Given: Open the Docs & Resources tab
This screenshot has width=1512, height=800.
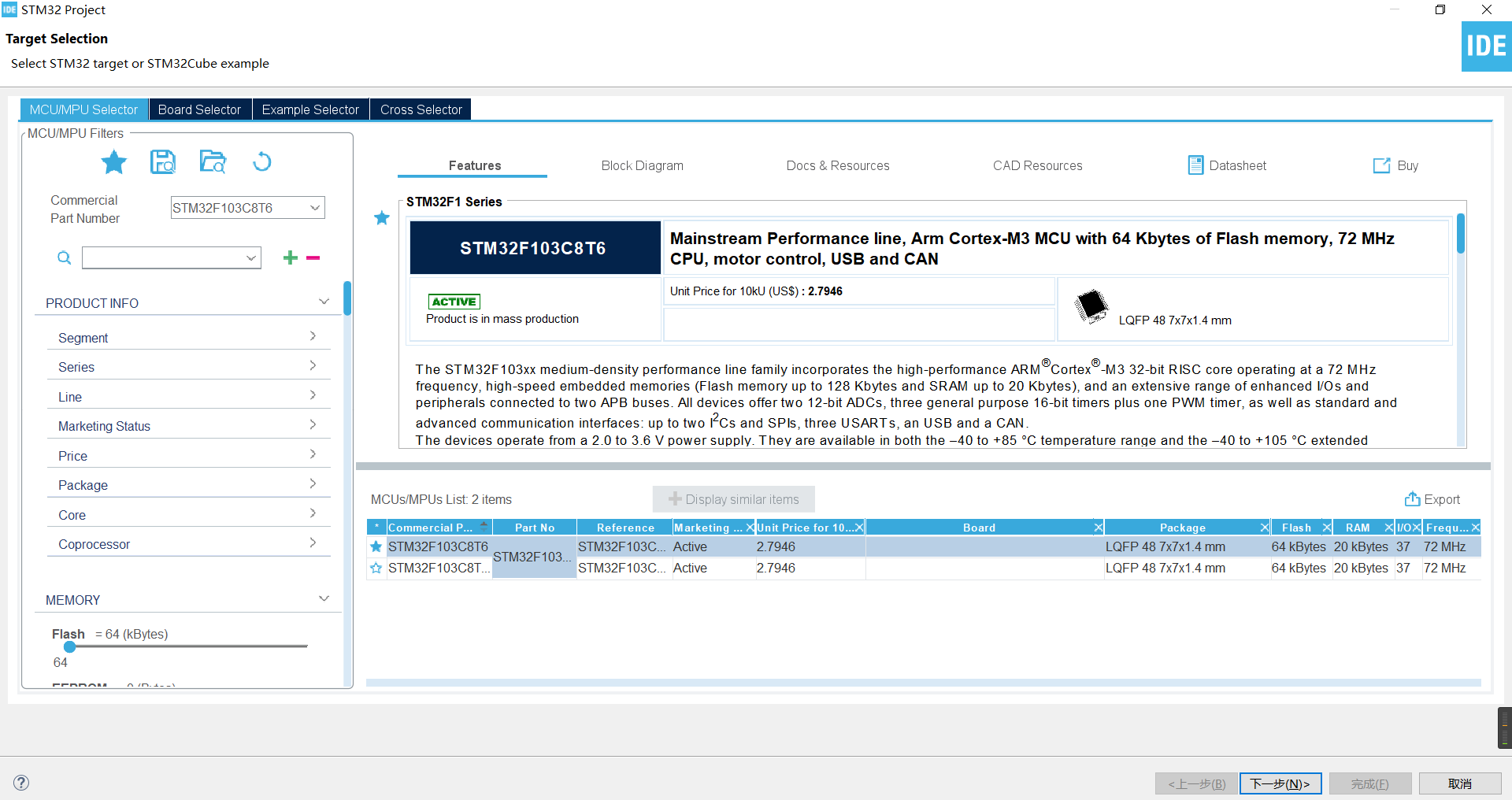Looking at the screenshot, I should [x=838, y=165].
